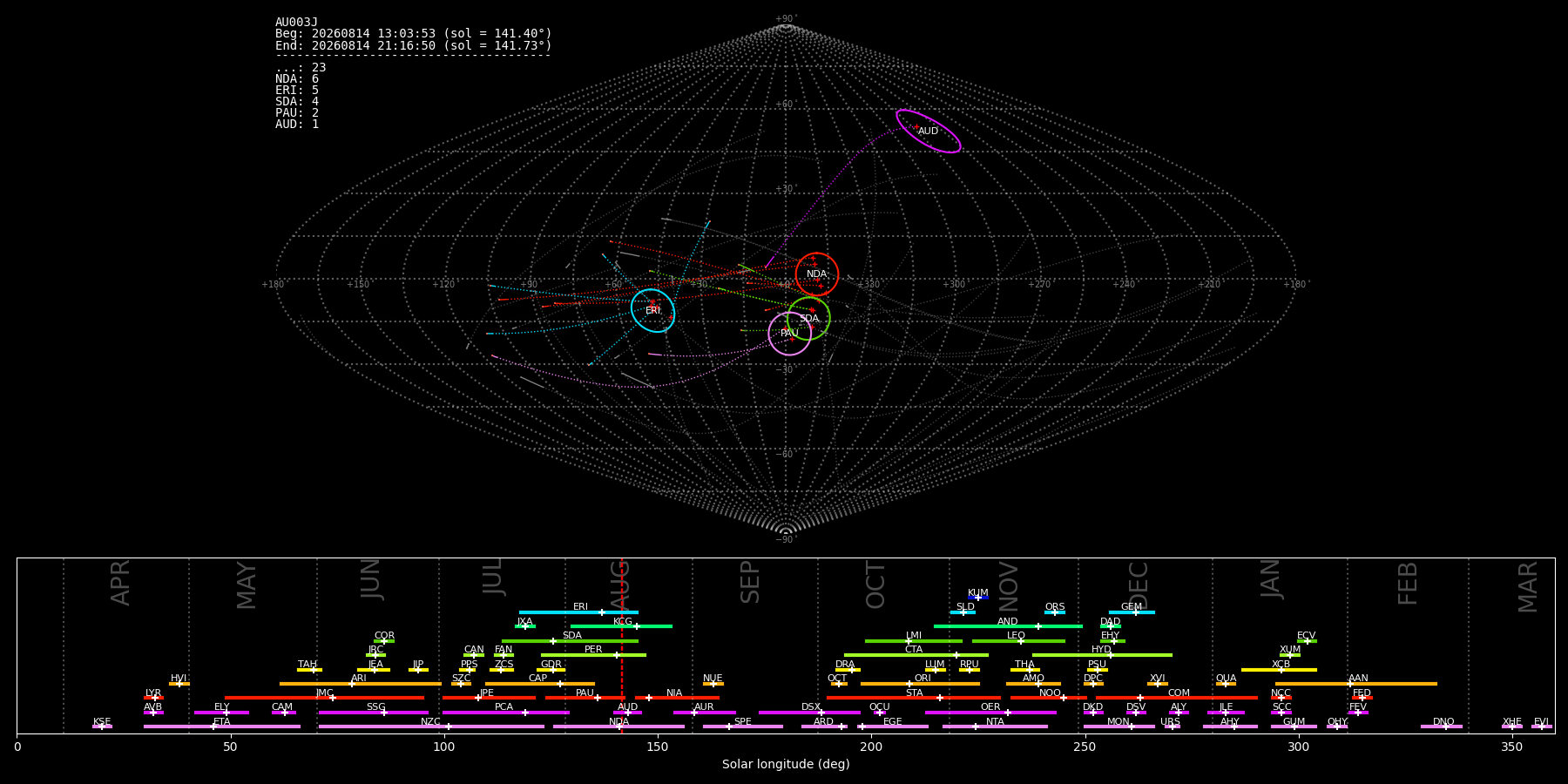
Task: Click the 'AUD: 1' legend entry
Action: coord(297,125)
